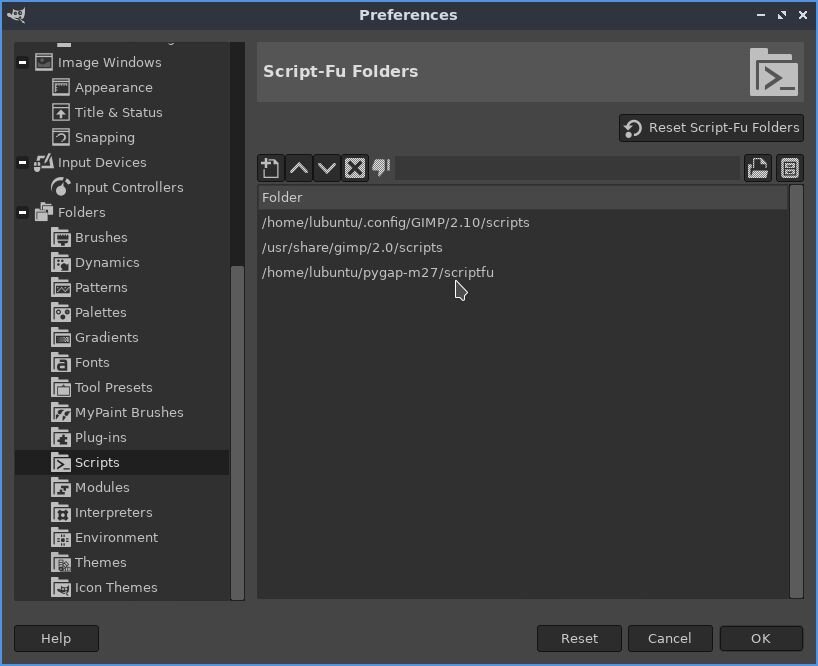Open Themes folder settings
Image resolution: width=818 pixels, height=666 pixels.
(x=101, y=563)
